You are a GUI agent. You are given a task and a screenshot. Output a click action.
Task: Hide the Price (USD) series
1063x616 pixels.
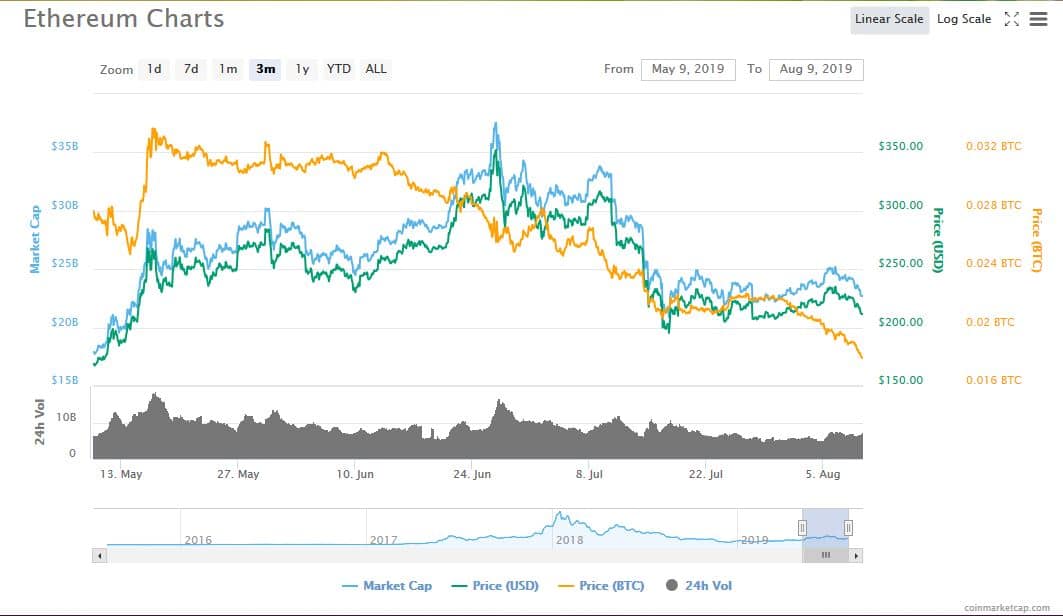point(497,585)
